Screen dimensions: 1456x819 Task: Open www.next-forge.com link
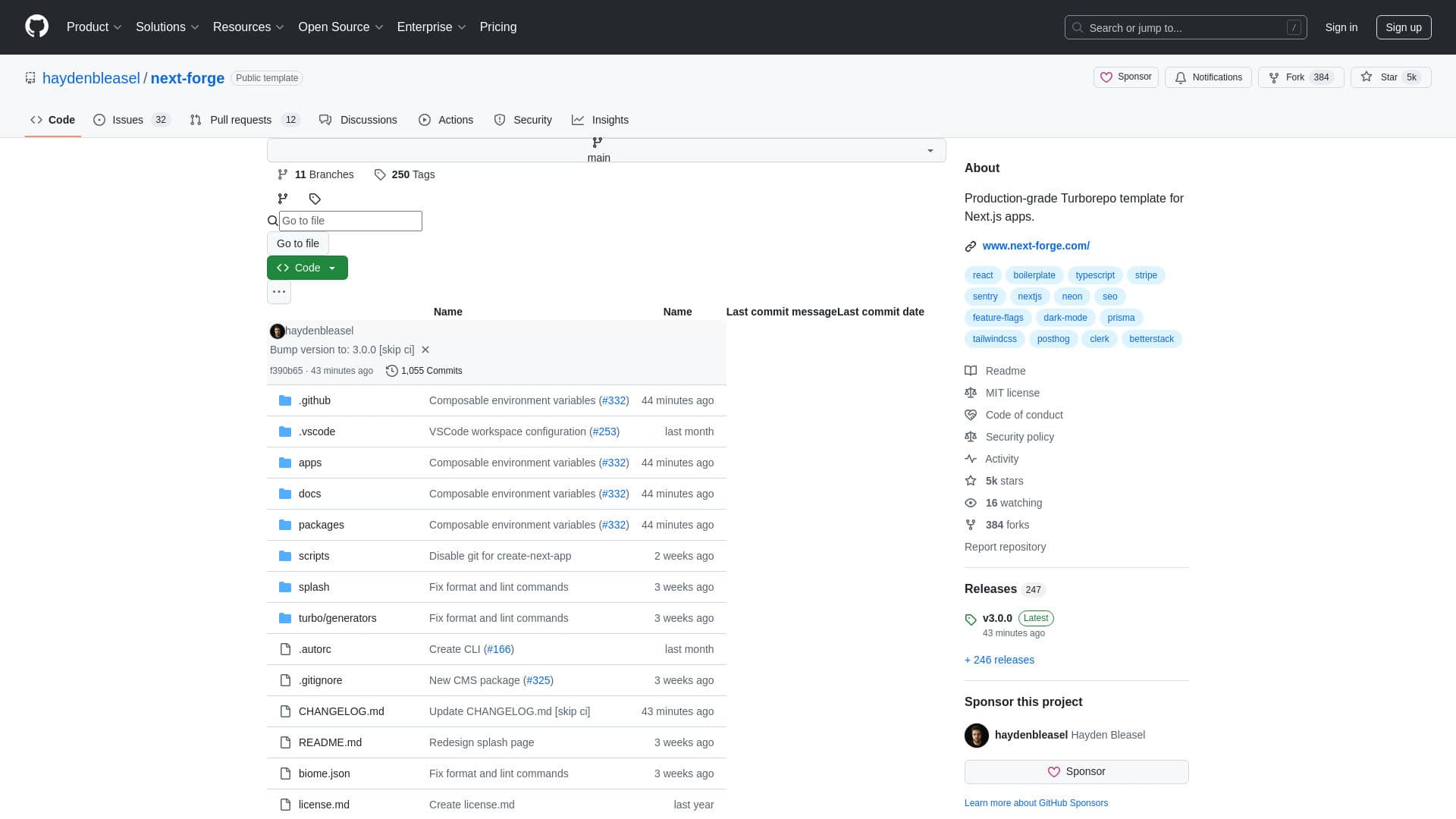tap(1036, 246)
